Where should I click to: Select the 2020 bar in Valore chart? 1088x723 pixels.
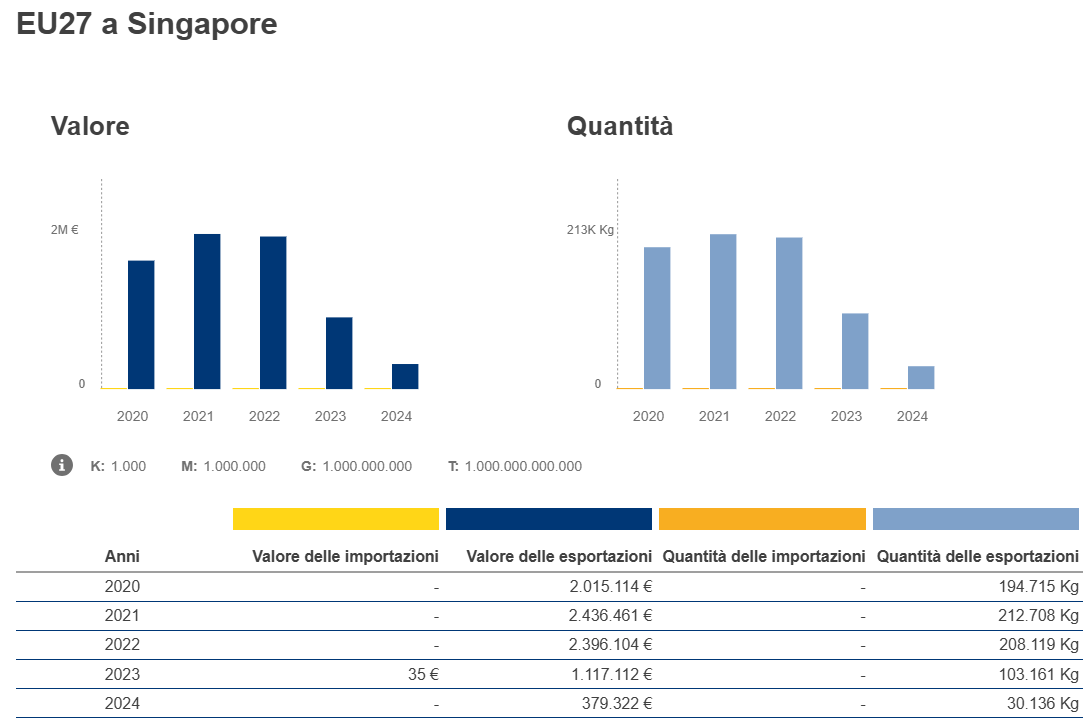coord(141,324)
